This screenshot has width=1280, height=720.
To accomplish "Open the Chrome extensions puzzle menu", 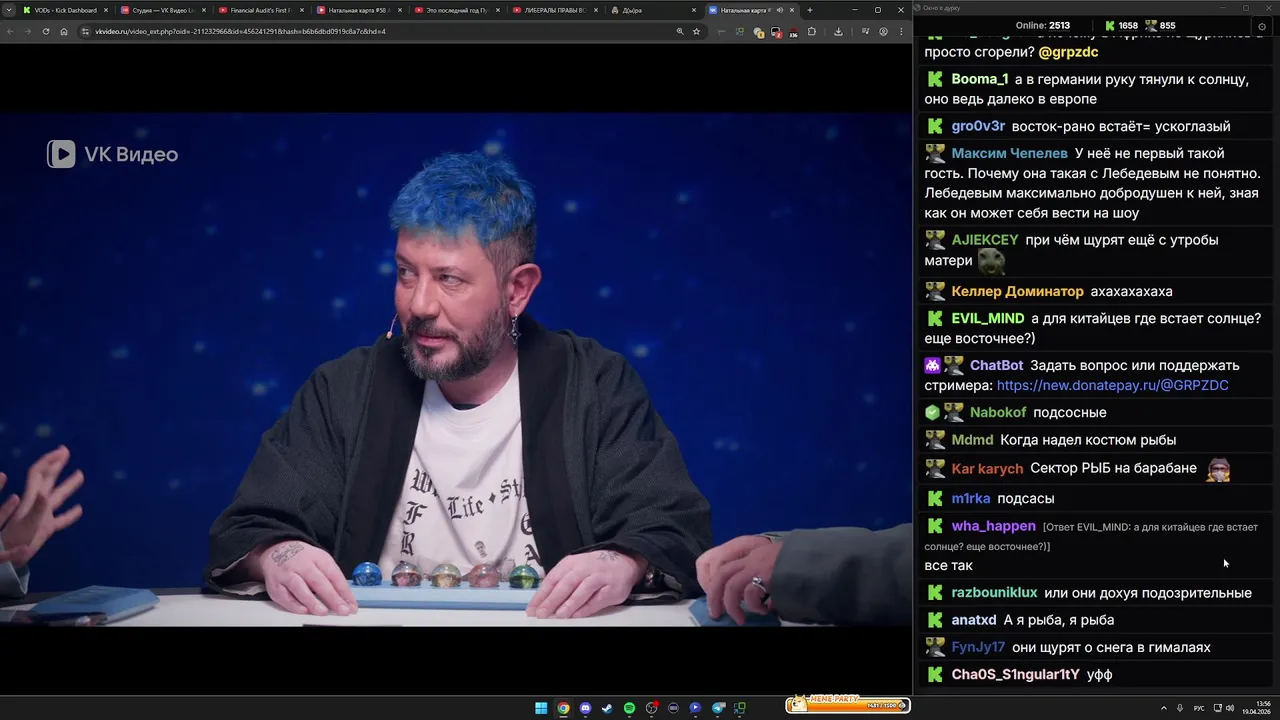I will pyautogui.click(x=812, y=31).
